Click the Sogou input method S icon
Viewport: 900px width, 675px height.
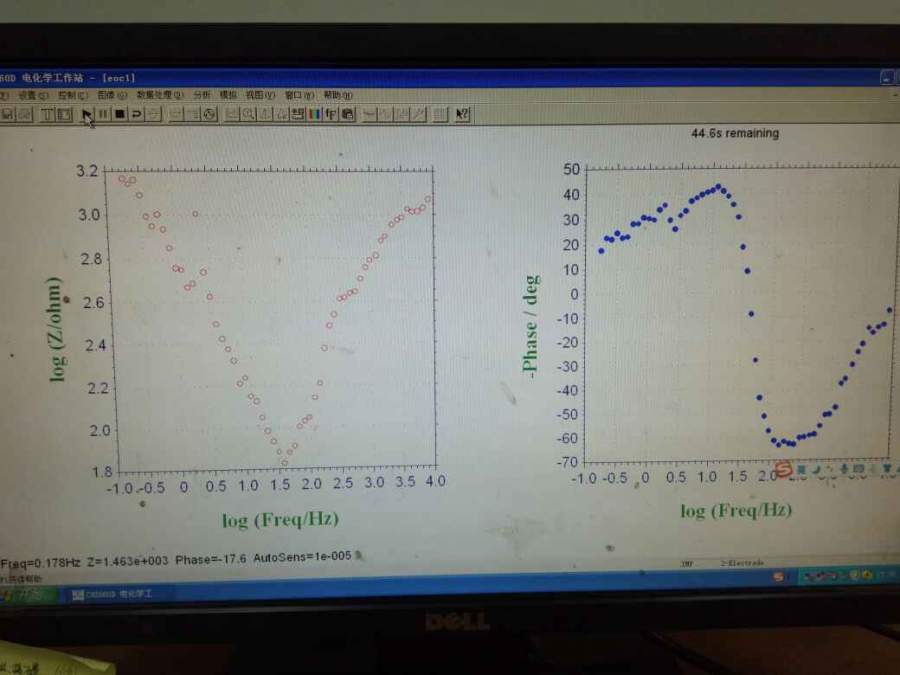(783, 470)
